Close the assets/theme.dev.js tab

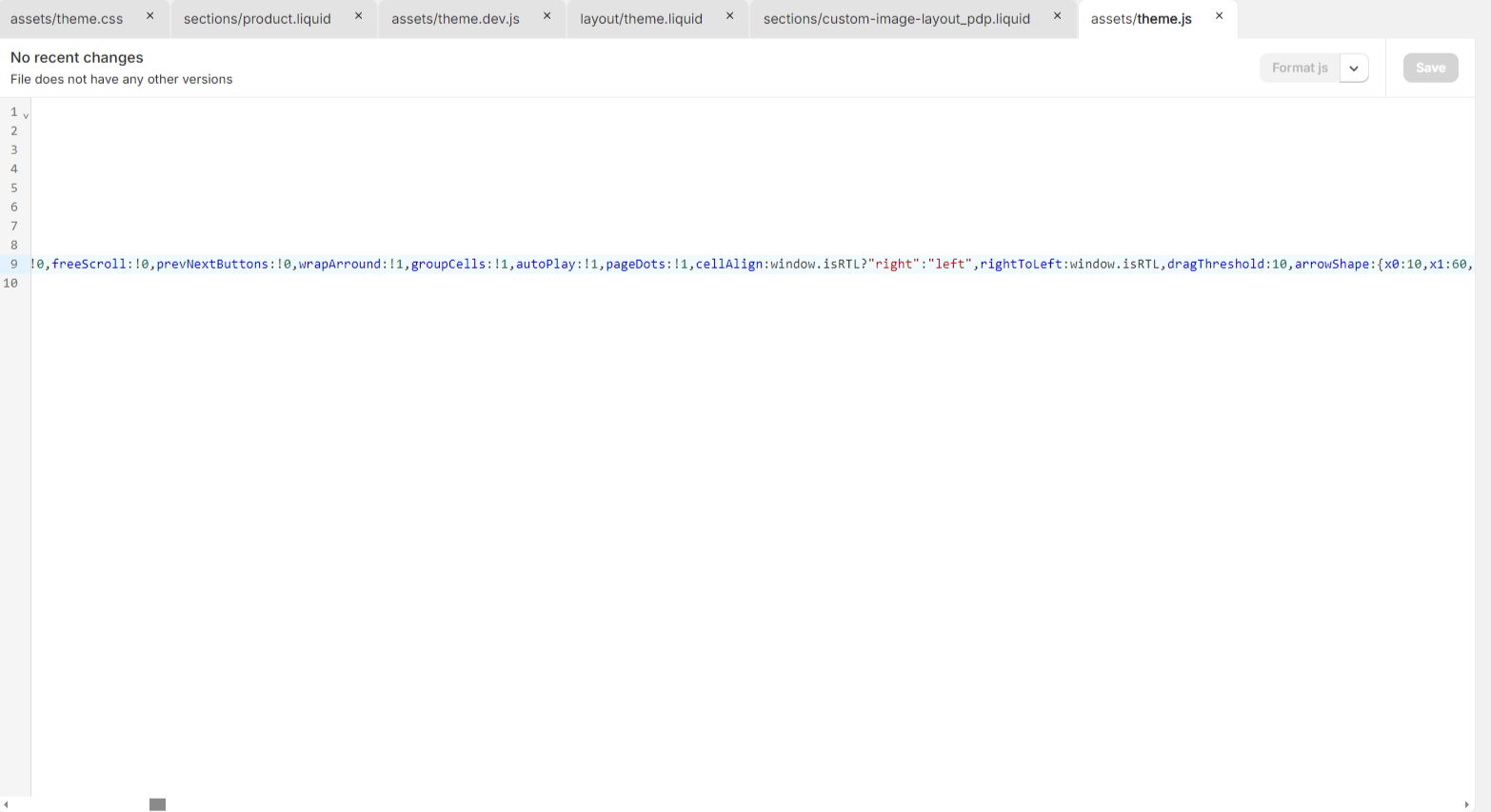pyautogui.click(x=547, y=16)
